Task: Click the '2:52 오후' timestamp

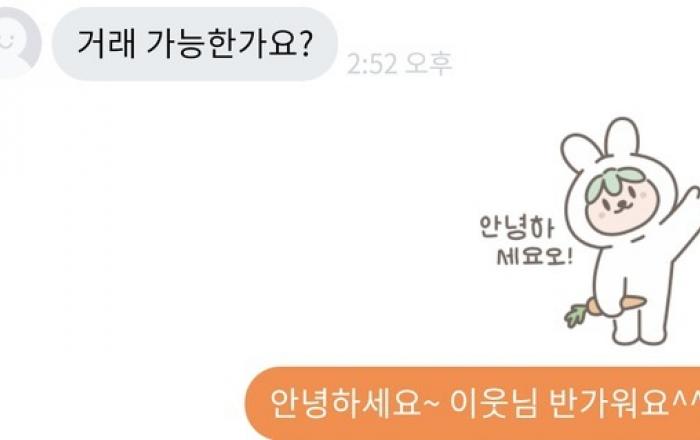Action: (400, 64)
